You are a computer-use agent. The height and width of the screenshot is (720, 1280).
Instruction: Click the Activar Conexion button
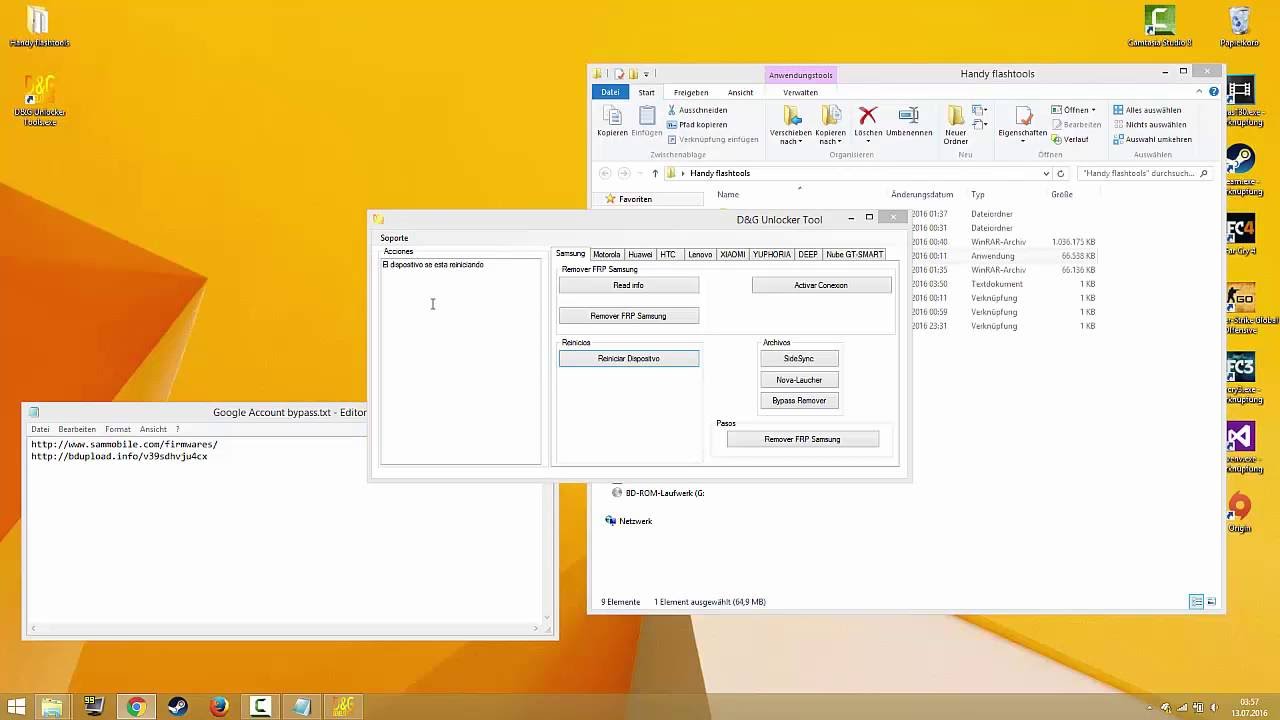(821, 285)
